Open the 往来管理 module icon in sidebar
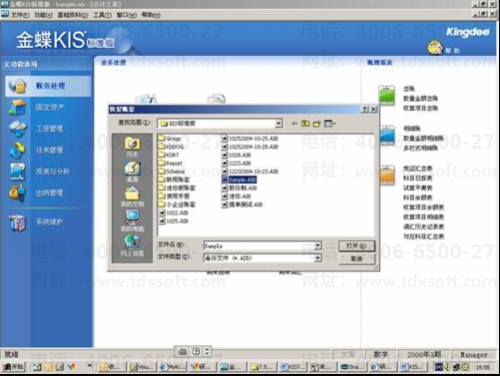This screenshot has height=376, width=500. pyautogui.click(x=17, y=150)
